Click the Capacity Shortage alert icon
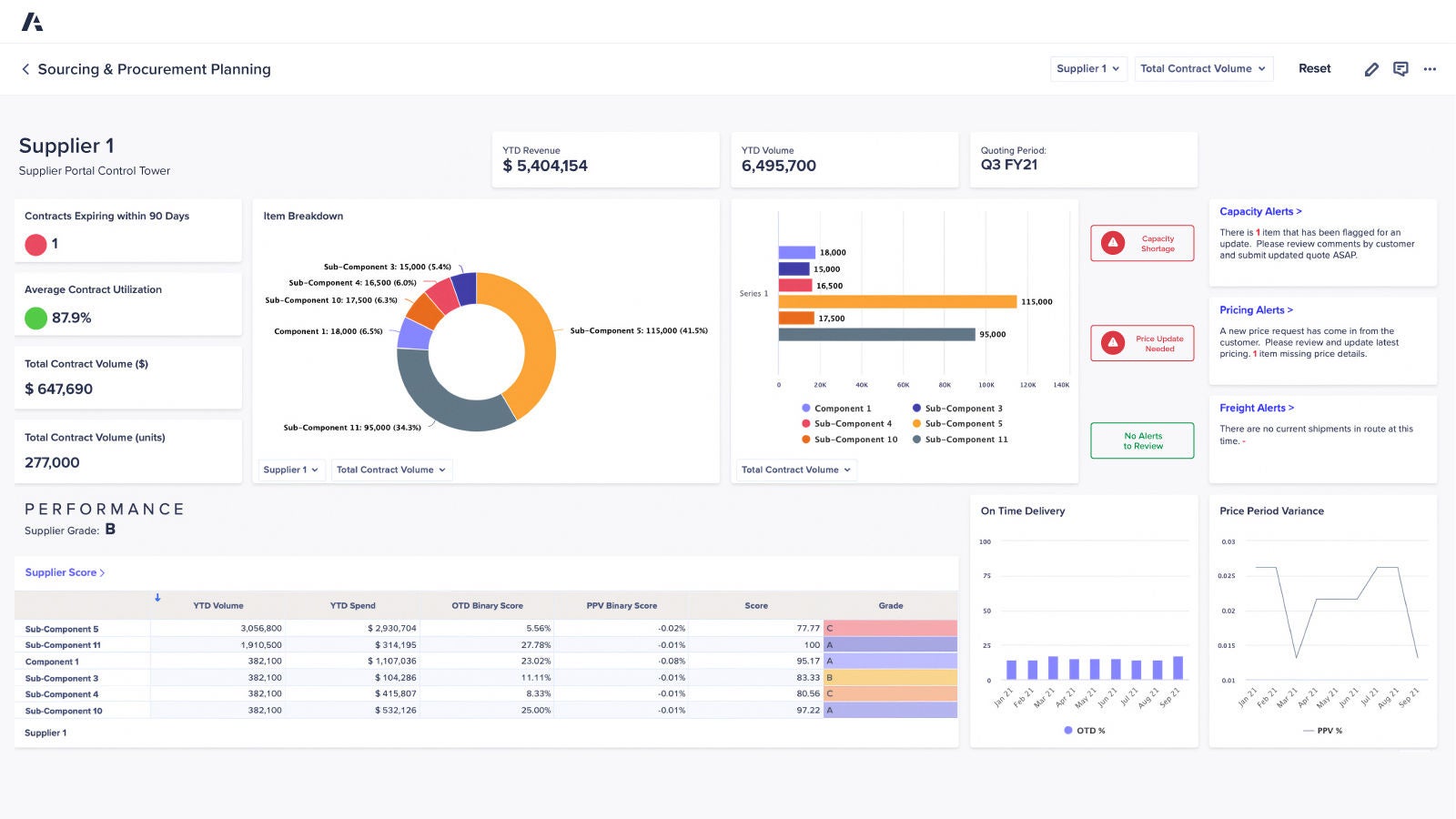This screenshot has width=1456, height=819. [1111, 242]
